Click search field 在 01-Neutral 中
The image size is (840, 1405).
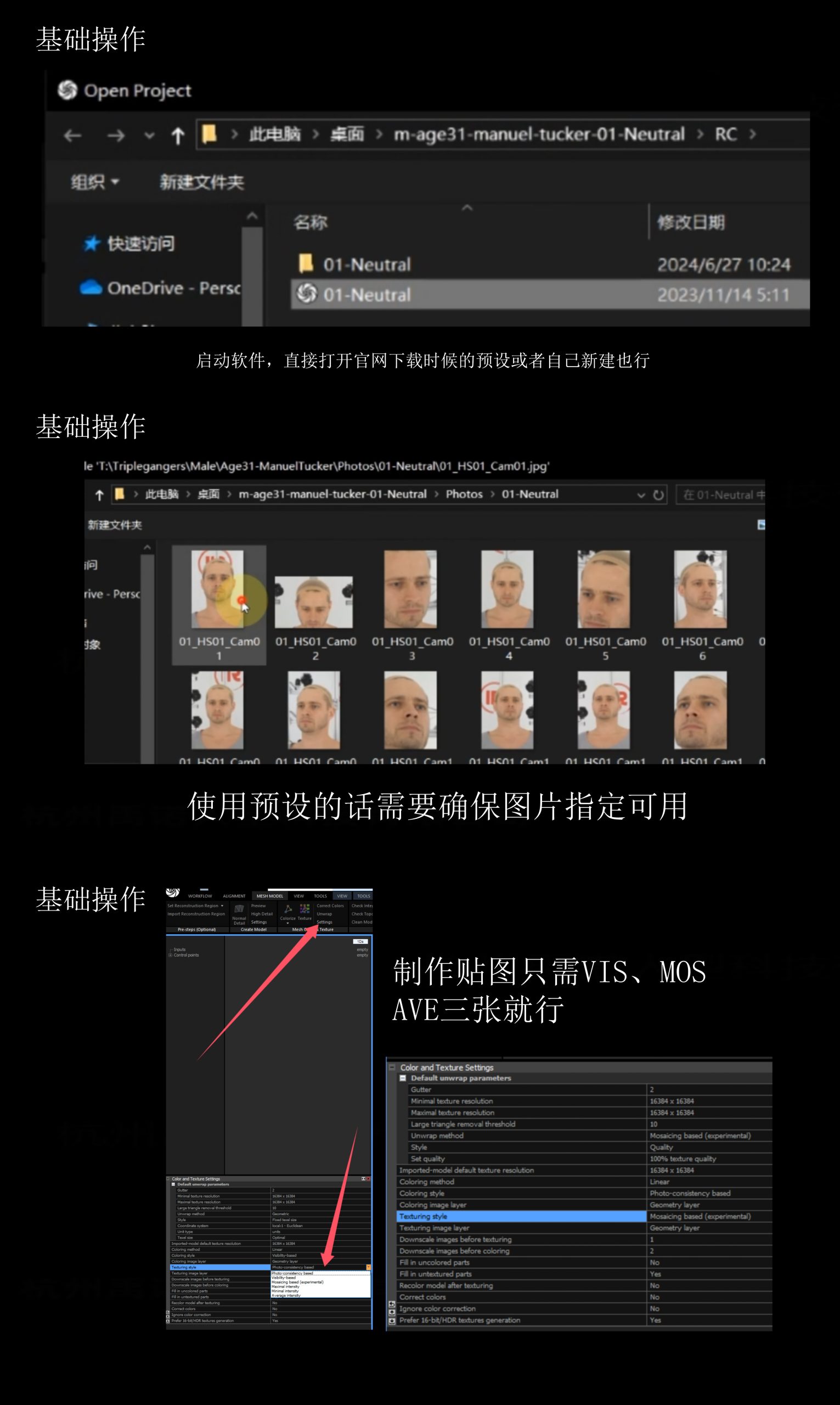(720, 494)
